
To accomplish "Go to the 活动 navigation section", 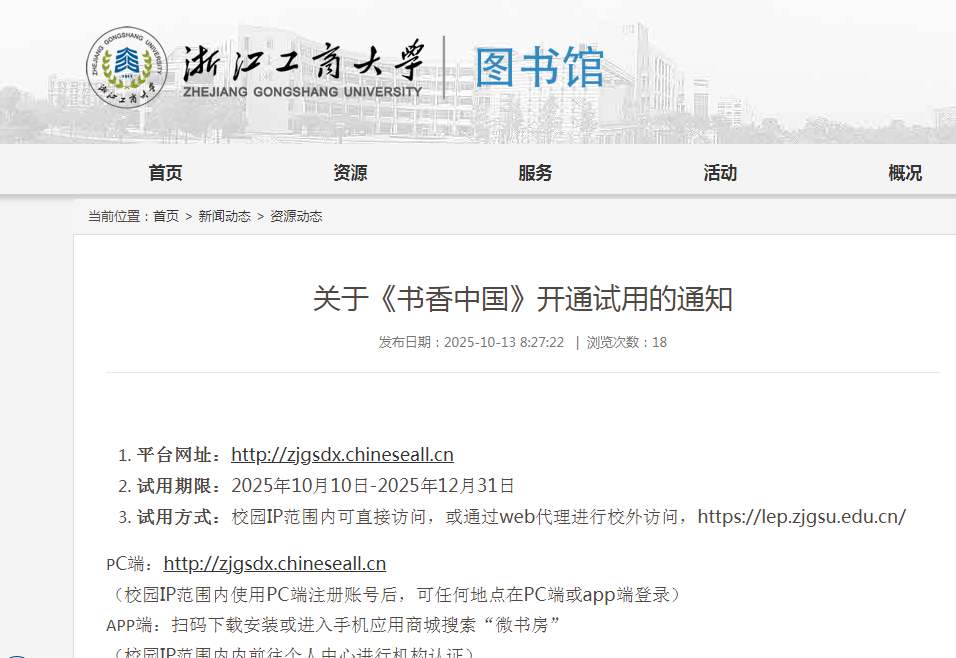I will pos(720,173).
